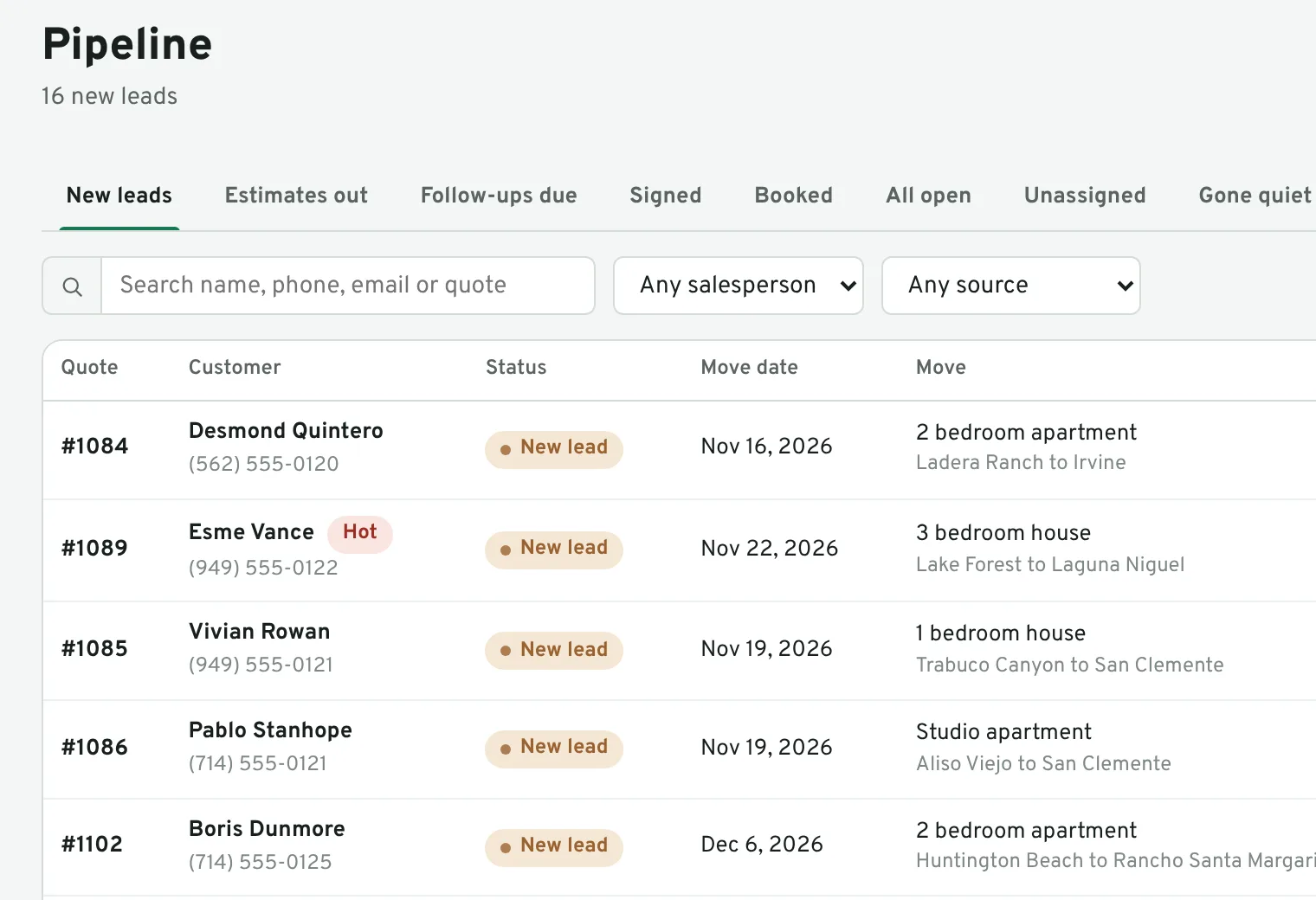1316x900 pixels.
Task: Click quote number #1086
Action: (94, 748)
